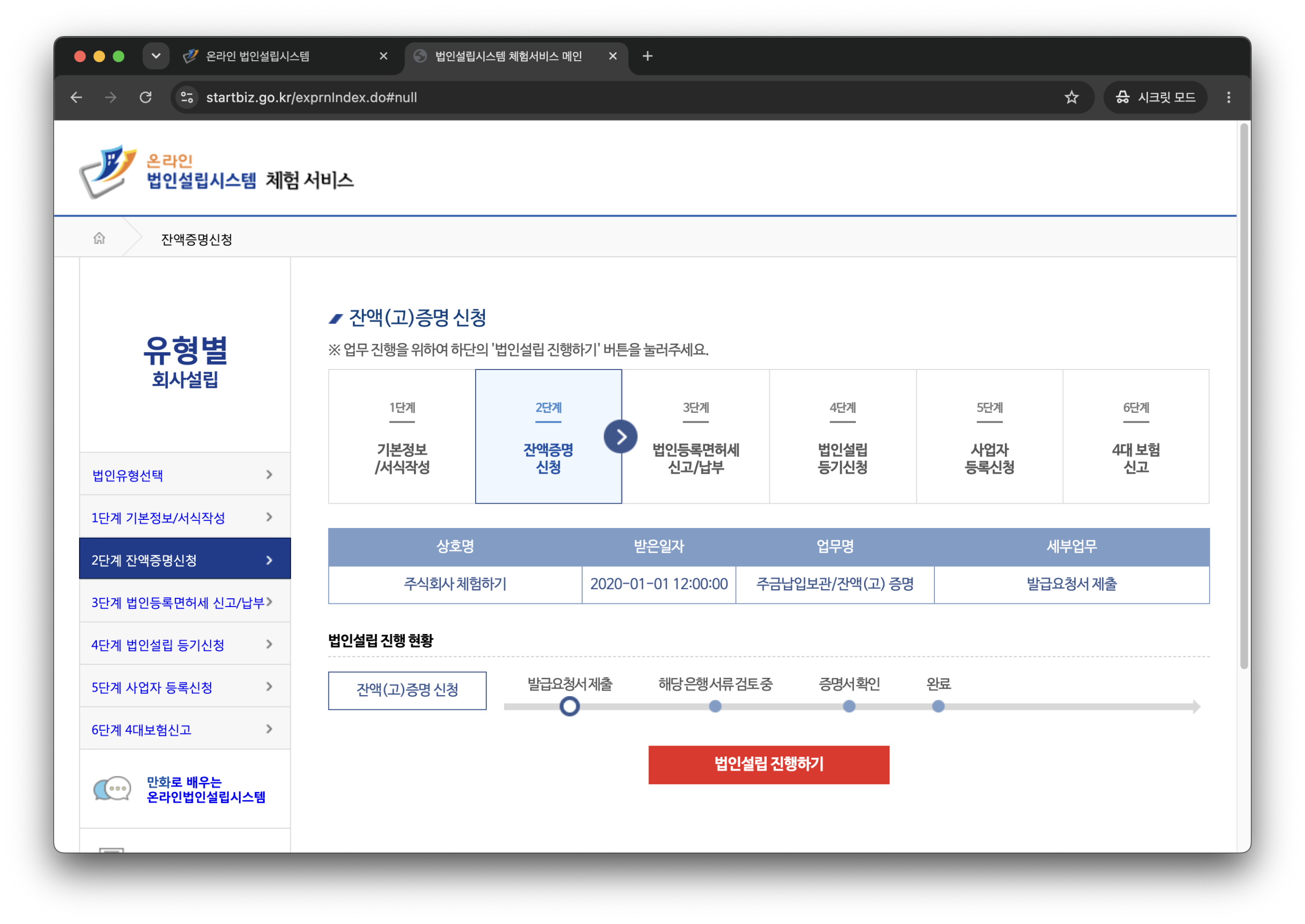Open 1단계 기본정보/서식작성 sidebar item
Image resolution: width=1305 pixels, height=924 pixels.
click(185, 517)
